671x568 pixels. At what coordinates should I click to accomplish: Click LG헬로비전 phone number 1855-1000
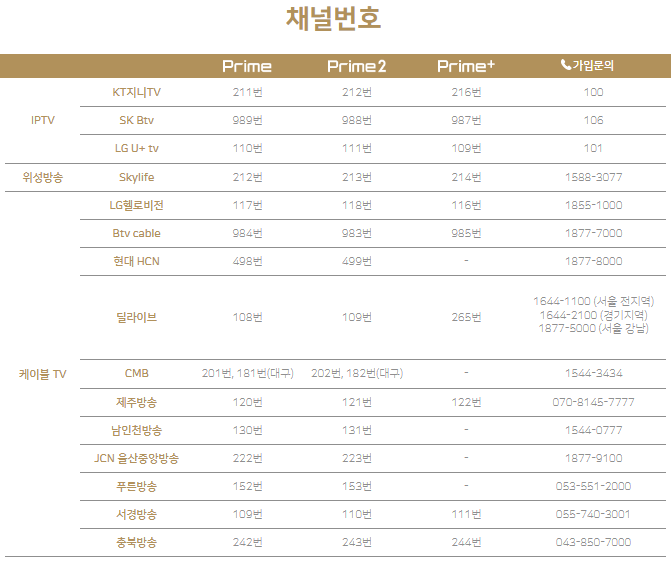[x=594, y=205]
